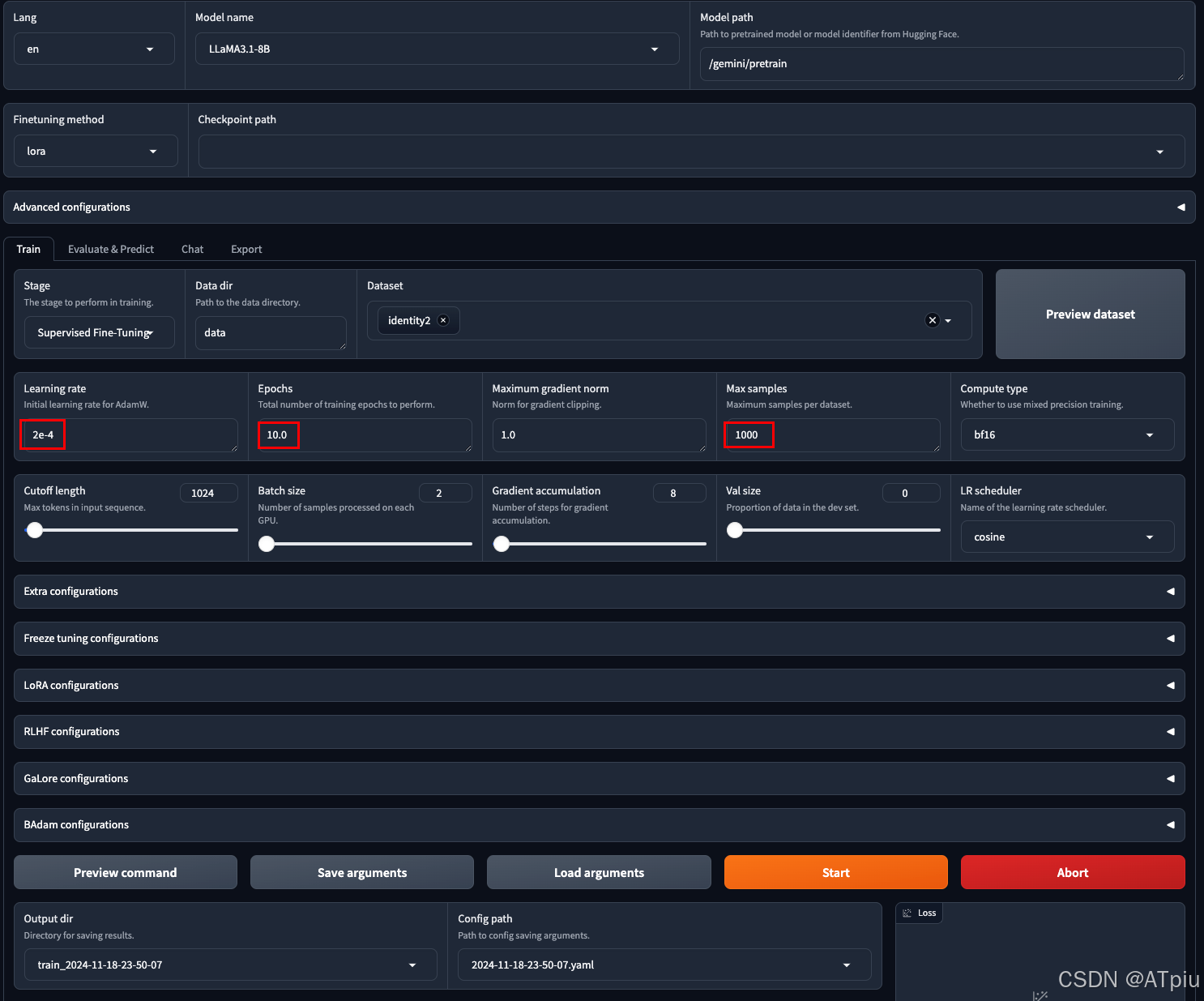
Task: Remove the identity2 dataset tag
Action: coord(443,320)
